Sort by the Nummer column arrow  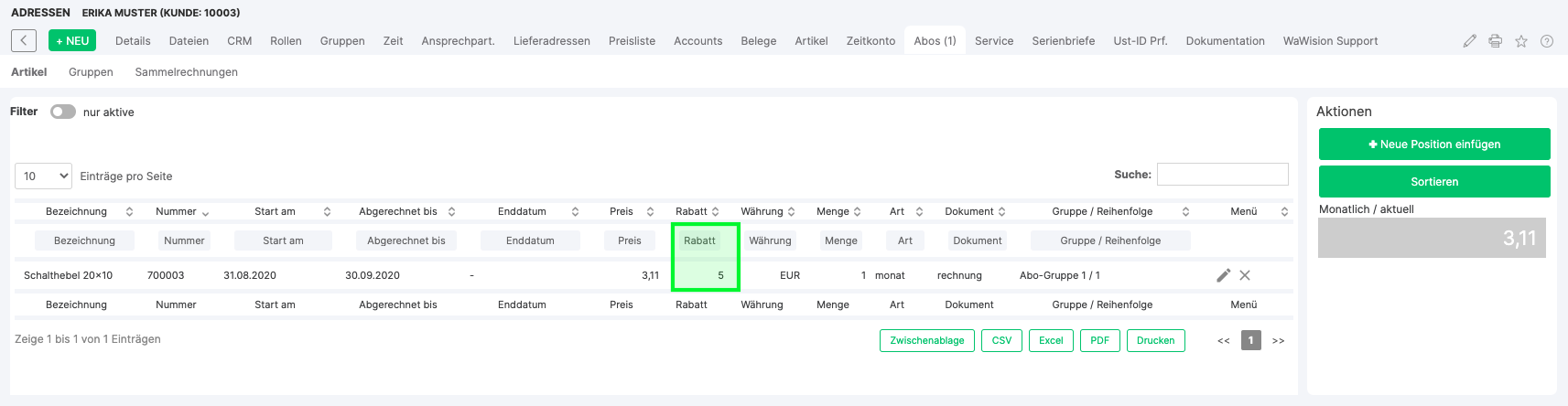[x=205, y=212]
